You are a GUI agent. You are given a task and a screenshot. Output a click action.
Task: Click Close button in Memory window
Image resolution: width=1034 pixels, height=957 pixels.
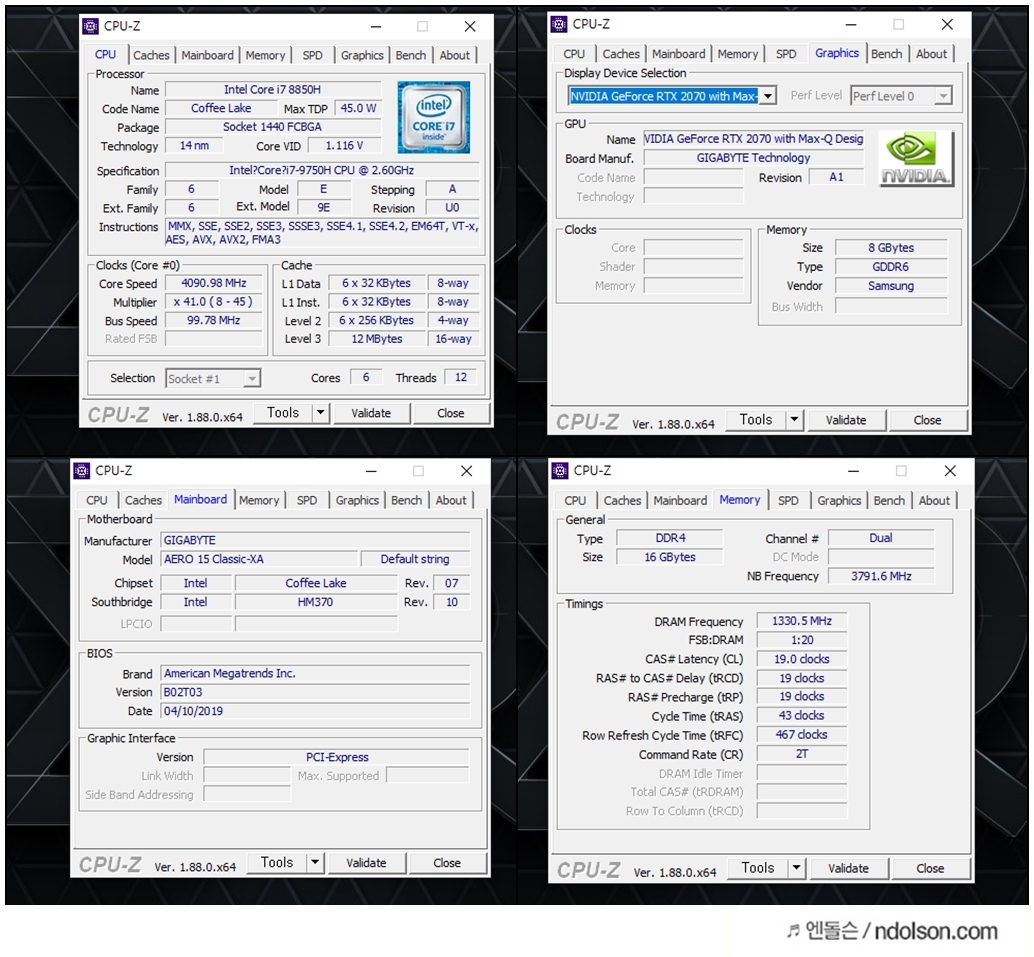[930, 869]
